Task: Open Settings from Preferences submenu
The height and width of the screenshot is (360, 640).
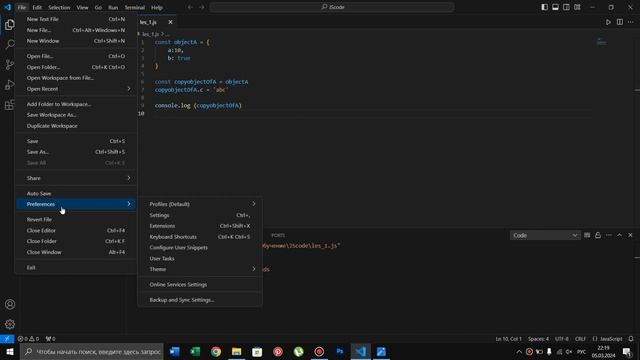Action: 200,215
